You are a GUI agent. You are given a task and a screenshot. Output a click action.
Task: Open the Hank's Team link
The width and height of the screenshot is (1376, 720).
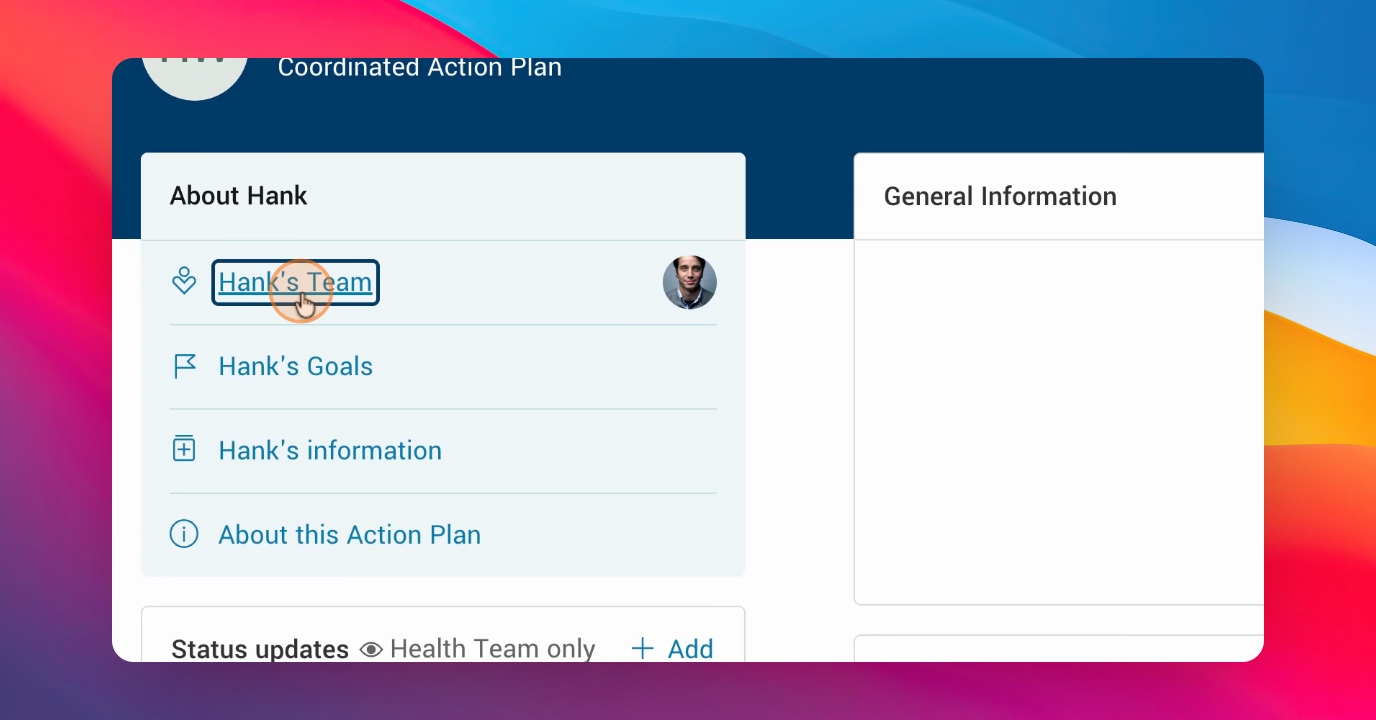coord(295,282)
